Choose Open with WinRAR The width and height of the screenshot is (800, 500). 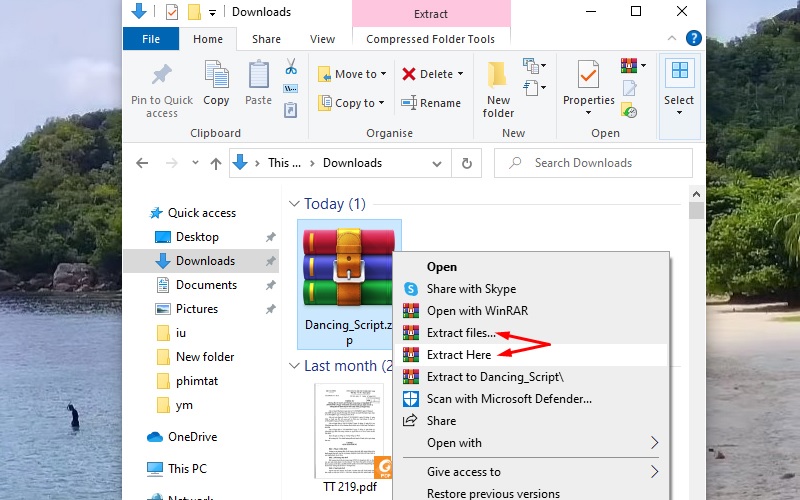(x=531, y=311)
